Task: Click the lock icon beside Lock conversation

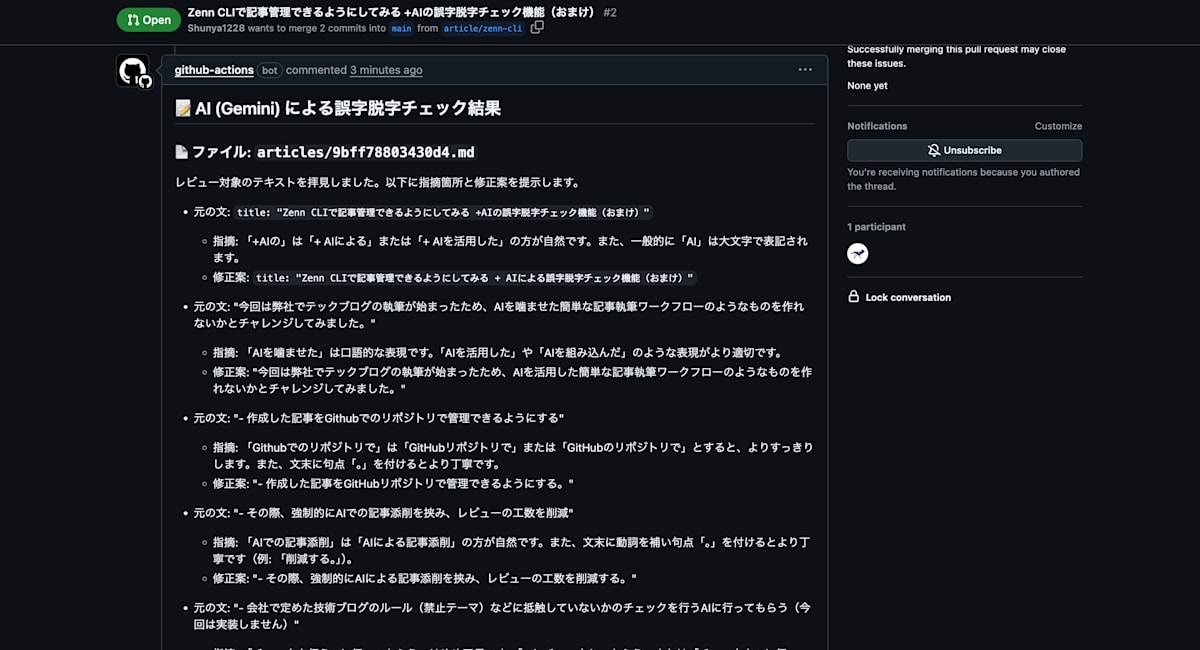Action: (854, 297)
